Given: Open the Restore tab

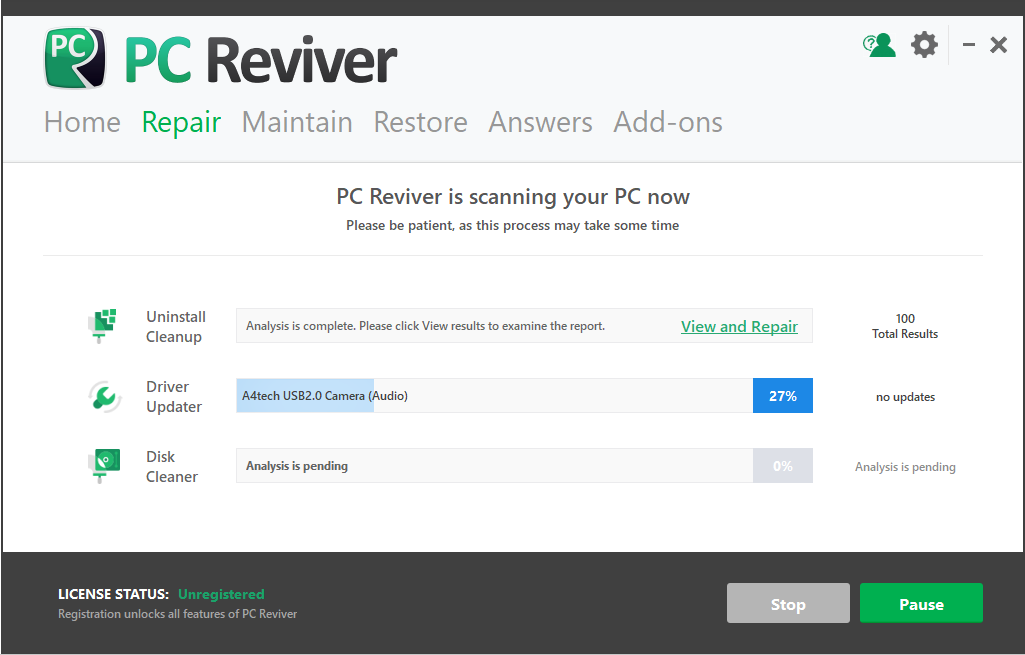Looking at the screenshot, I should point(420,122).
